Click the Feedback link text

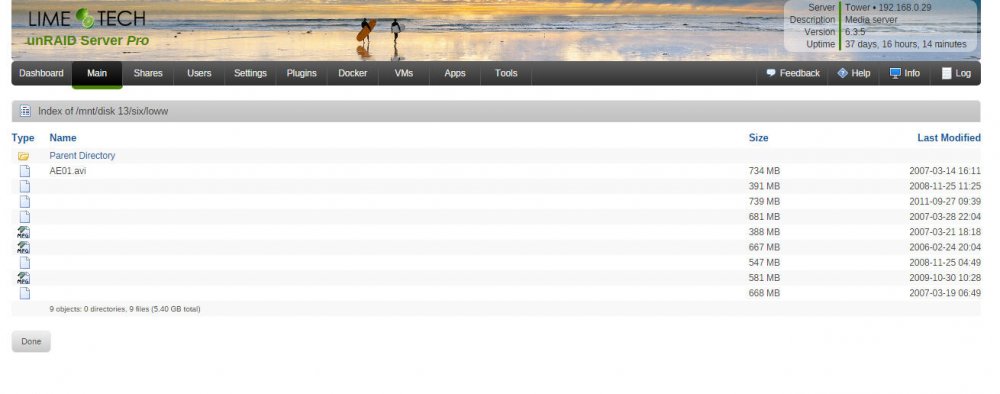pos(800,73)
